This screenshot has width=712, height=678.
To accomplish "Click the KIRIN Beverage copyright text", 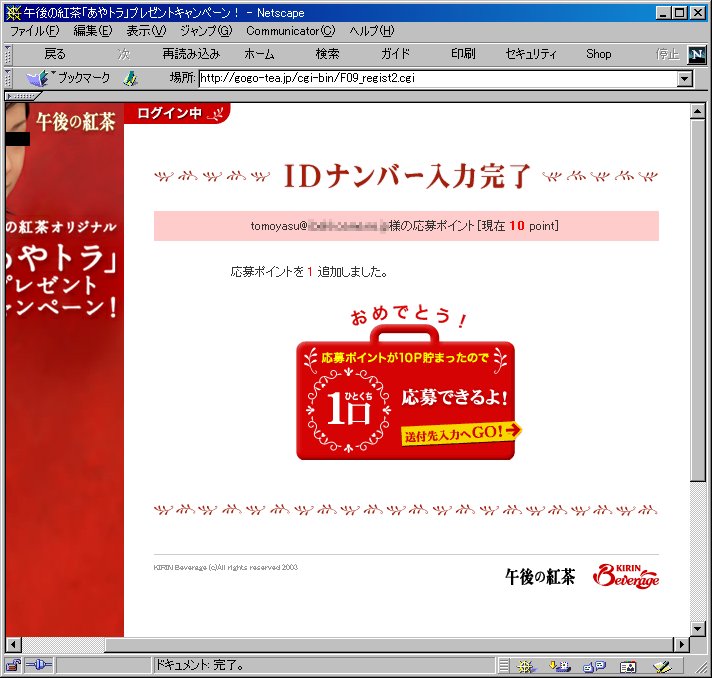I will 226,567.
